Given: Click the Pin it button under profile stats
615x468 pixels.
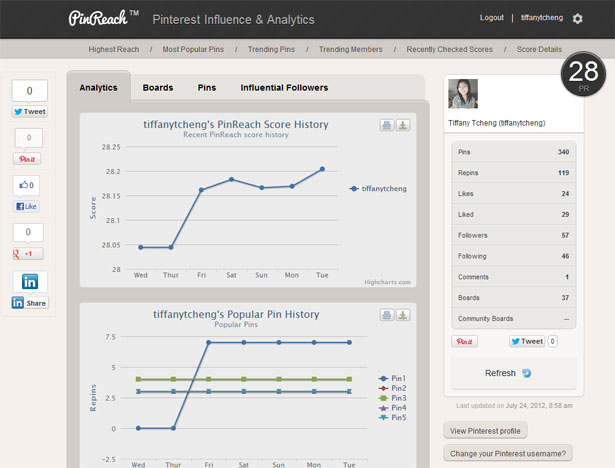Looking at the screenshot, I should [x=464, y=341].
